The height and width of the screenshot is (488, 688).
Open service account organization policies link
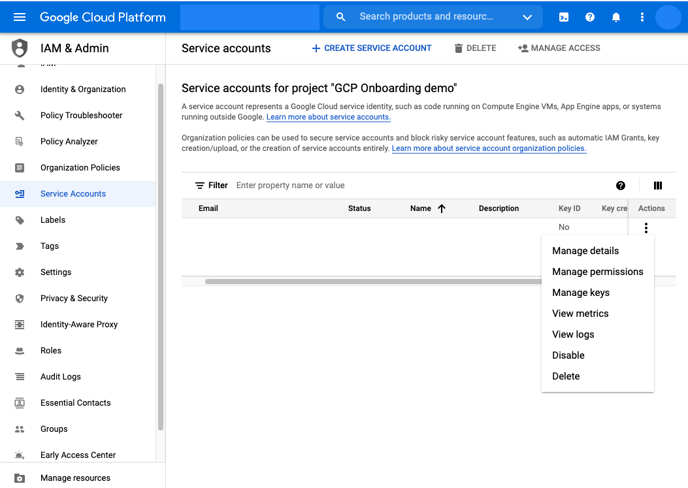coord(489,148)
